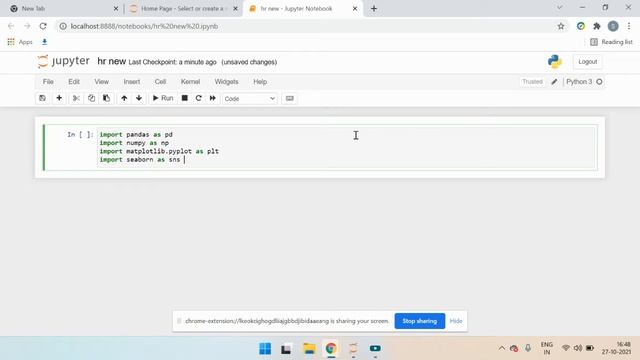This screenshot has height=360, width=640.
Task: Open the volume control in system tray
Action: (x=578, y=348)
